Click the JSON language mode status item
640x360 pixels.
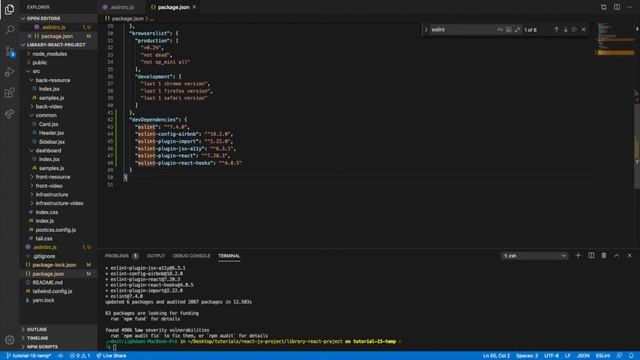[x=583, y=356]
